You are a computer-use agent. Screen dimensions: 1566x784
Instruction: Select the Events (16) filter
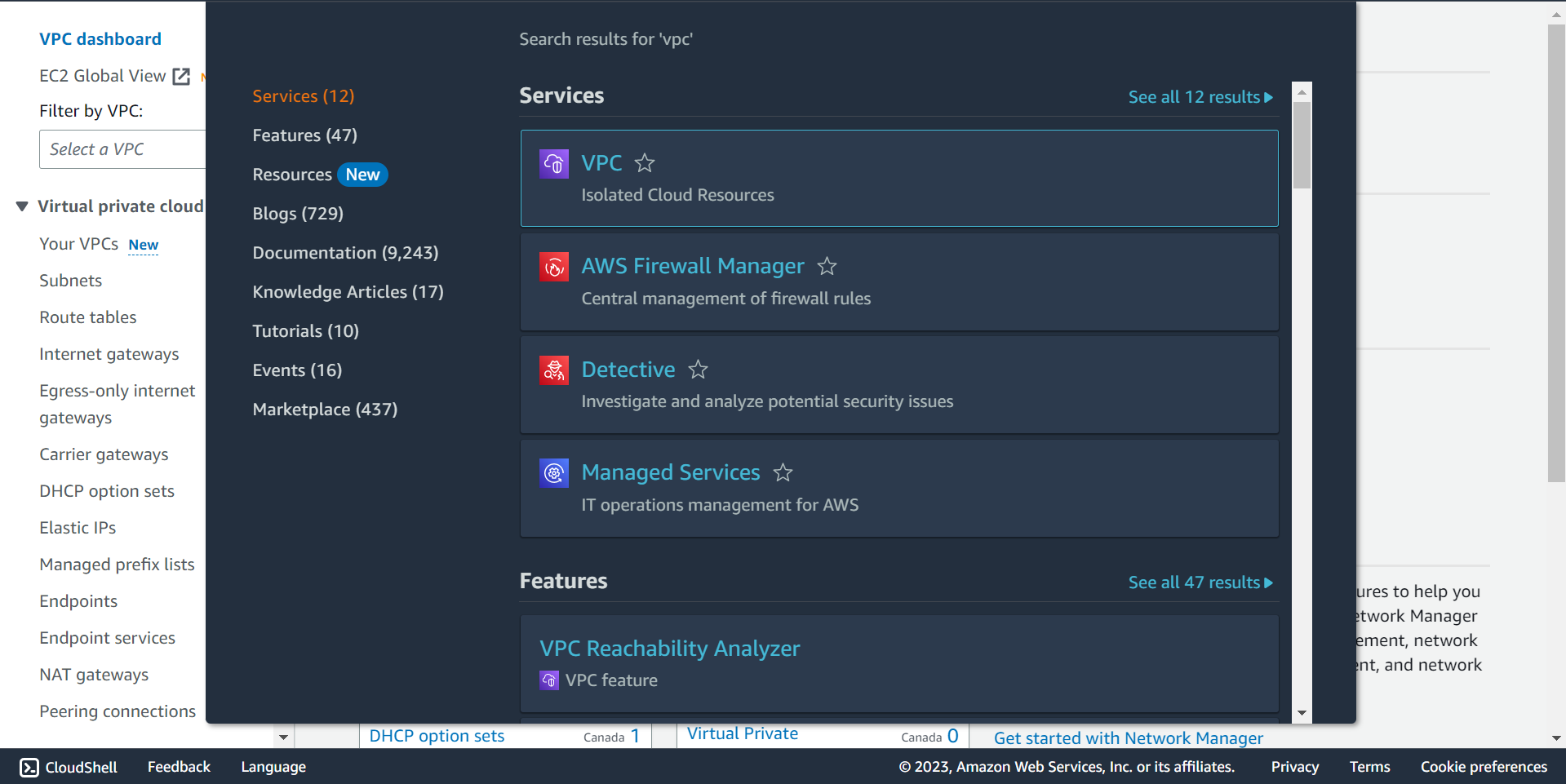coord(297,370)
